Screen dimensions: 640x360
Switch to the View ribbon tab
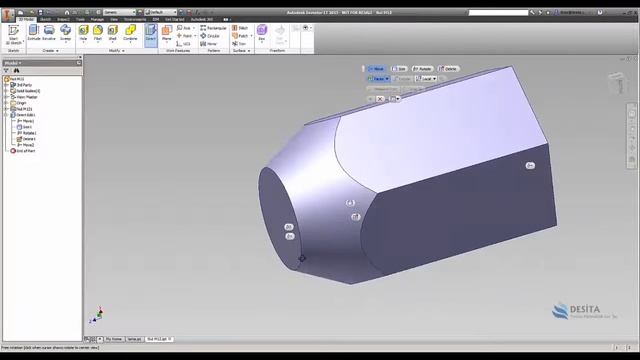114,19
